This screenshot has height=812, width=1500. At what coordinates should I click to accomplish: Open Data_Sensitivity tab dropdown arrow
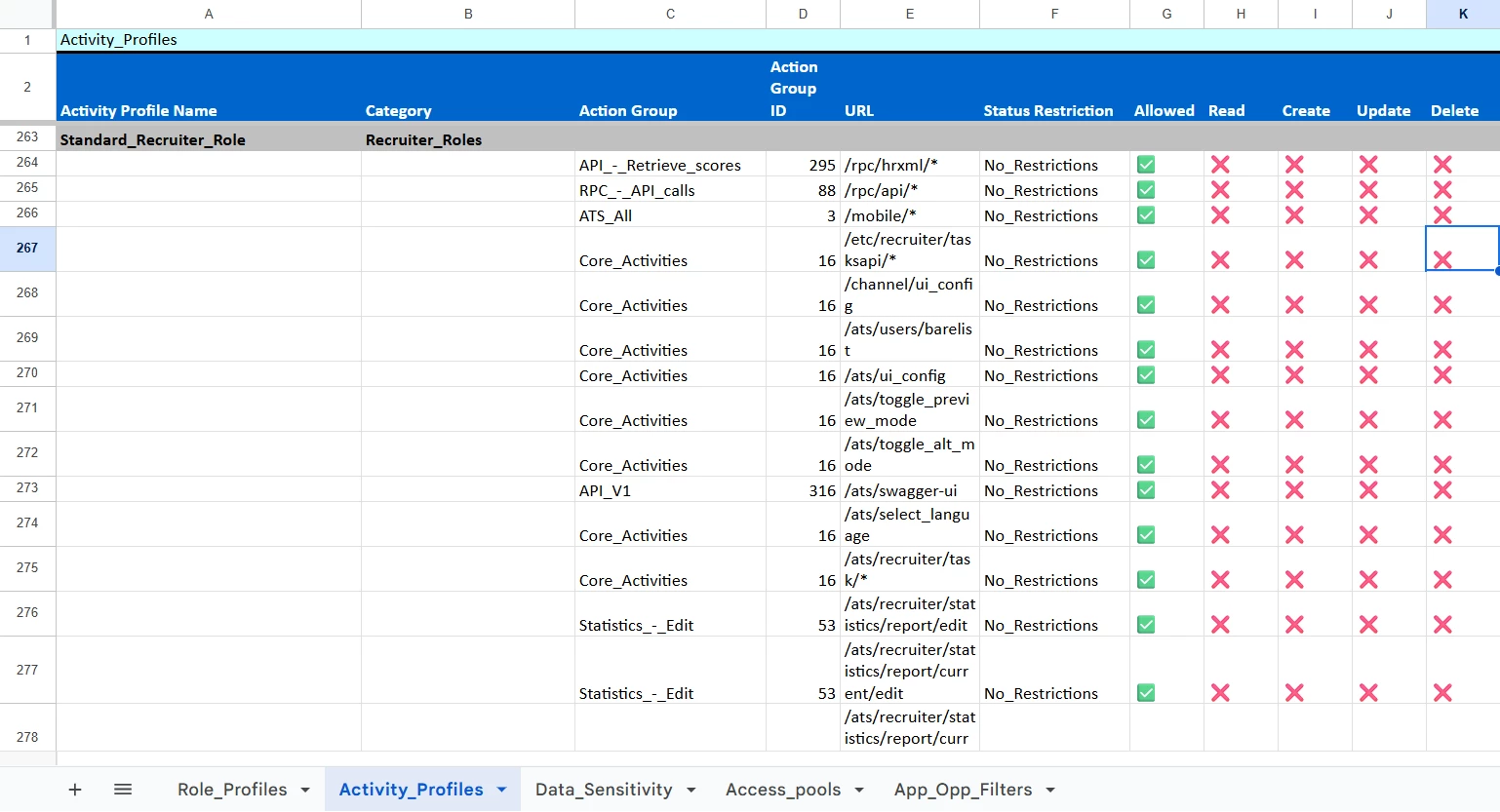691,790
